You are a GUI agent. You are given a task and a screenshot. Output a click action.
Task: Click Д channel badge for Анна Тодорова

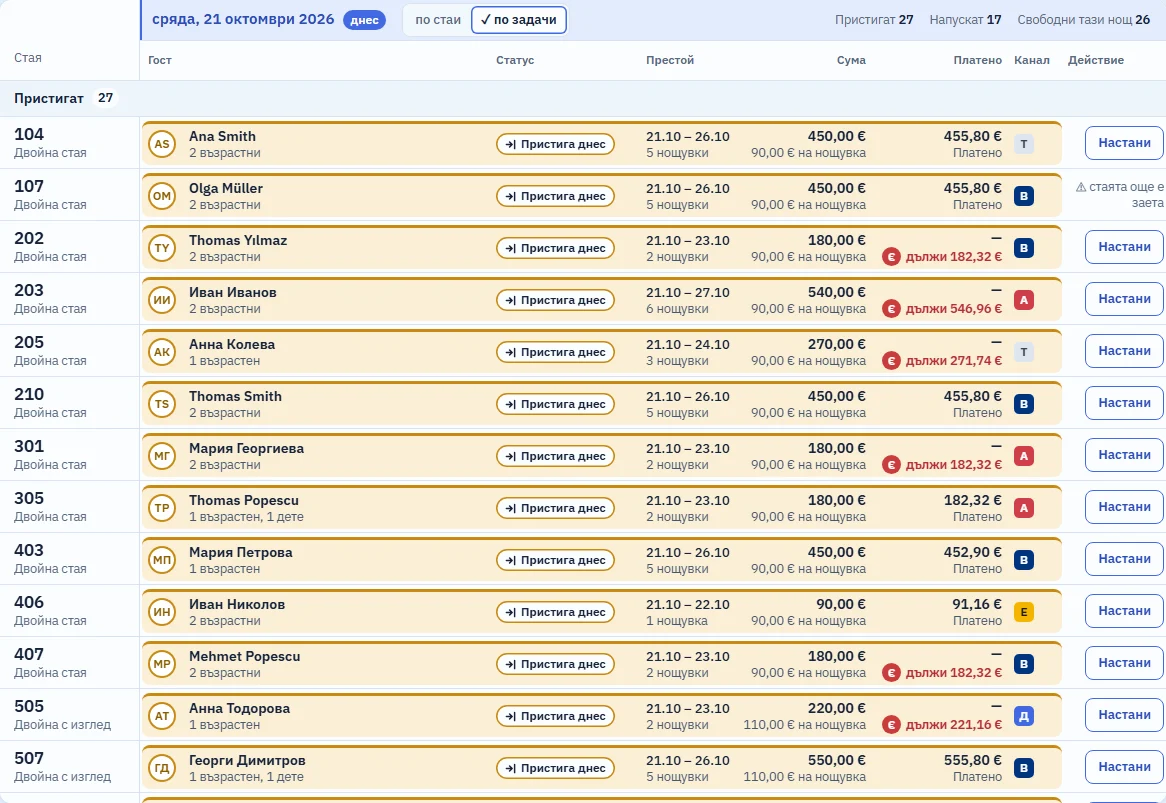[x=1023, y=717]
